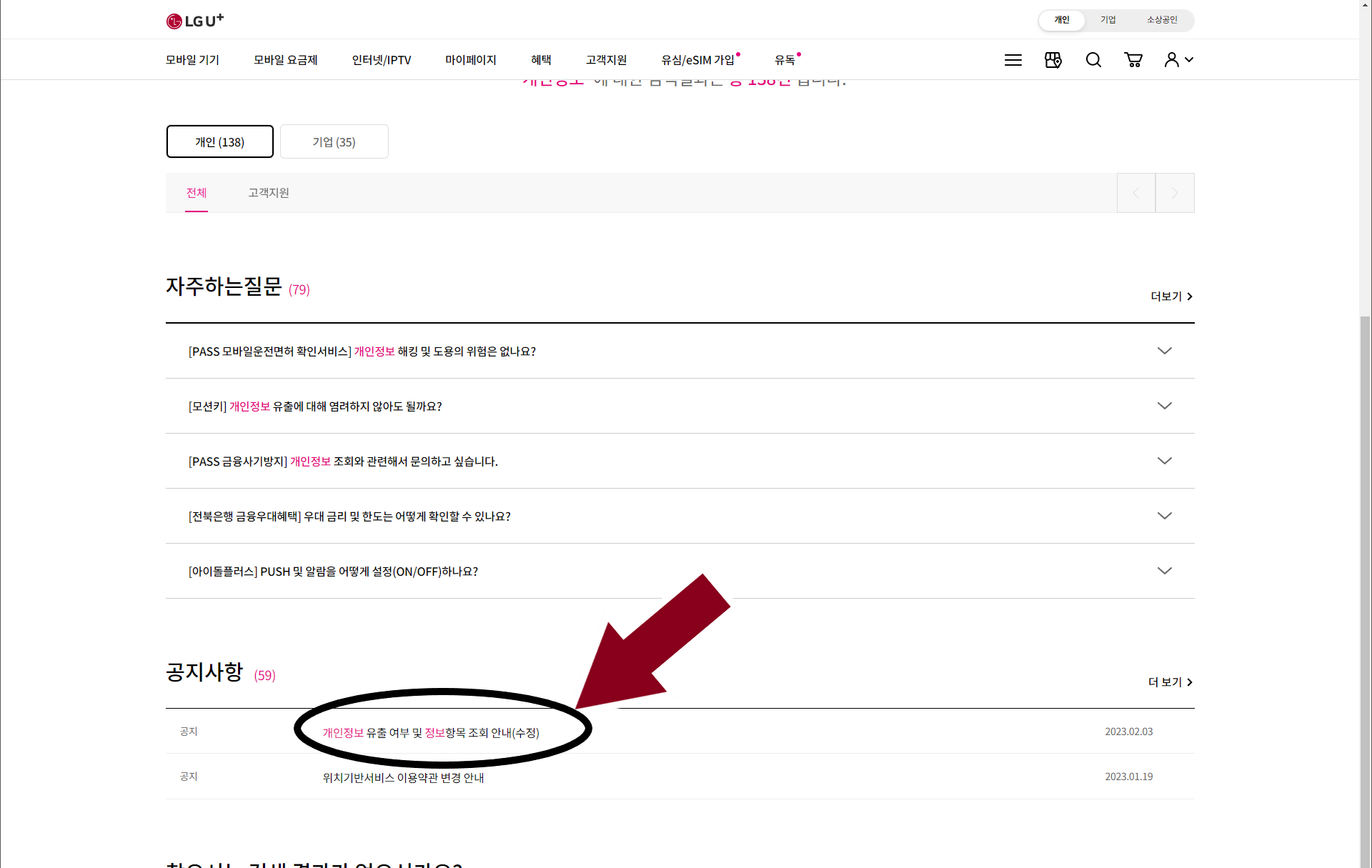Click the scrollbar up arrow

tap(1366, 5)
